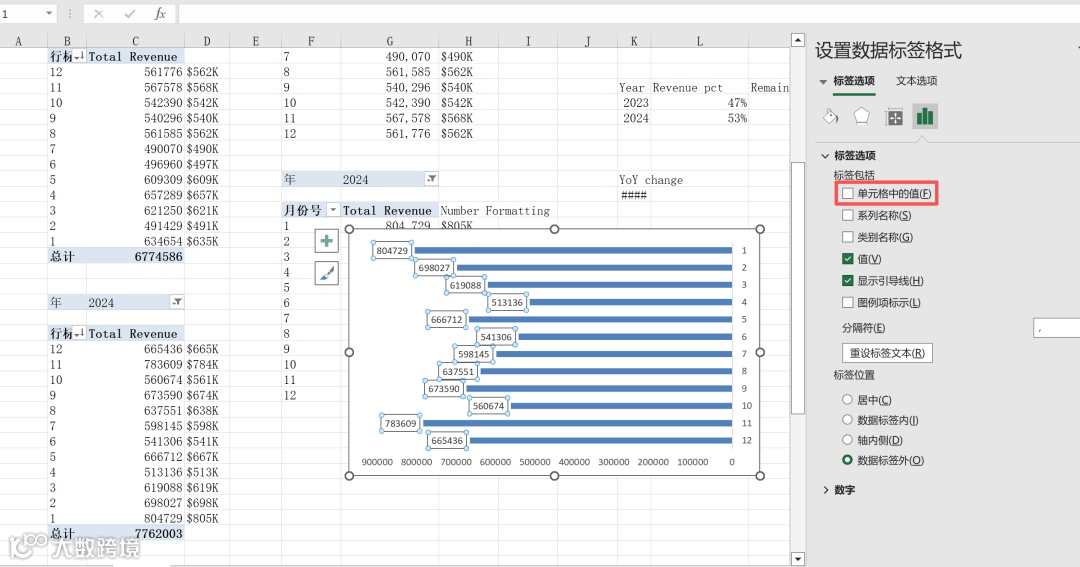1080x567 pixels.
Task: Click cell with total 6774586
Action: click(135, 256)
